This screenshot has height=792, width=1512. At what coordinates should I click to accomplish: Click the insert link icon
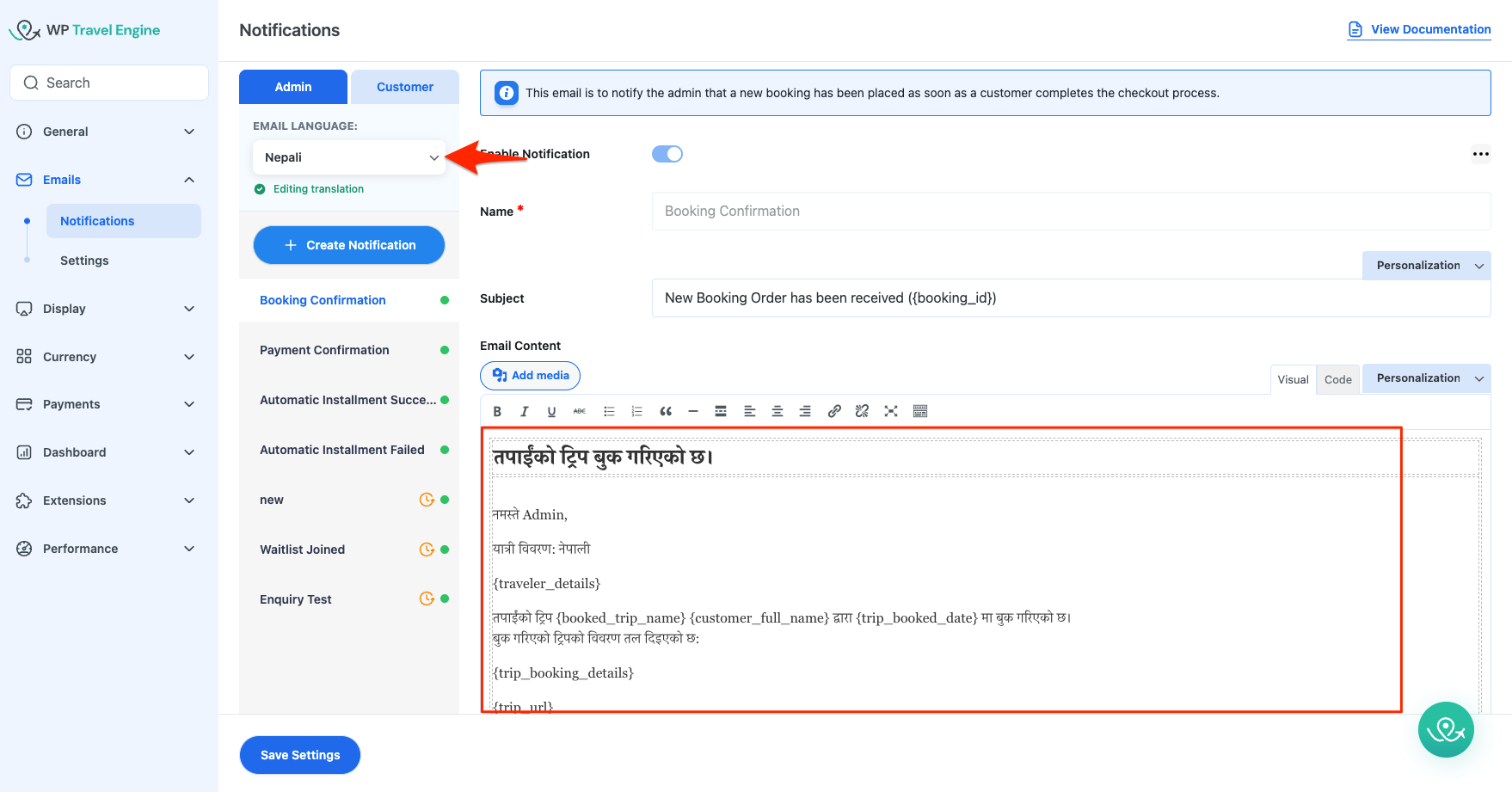(x=833, y=411)
